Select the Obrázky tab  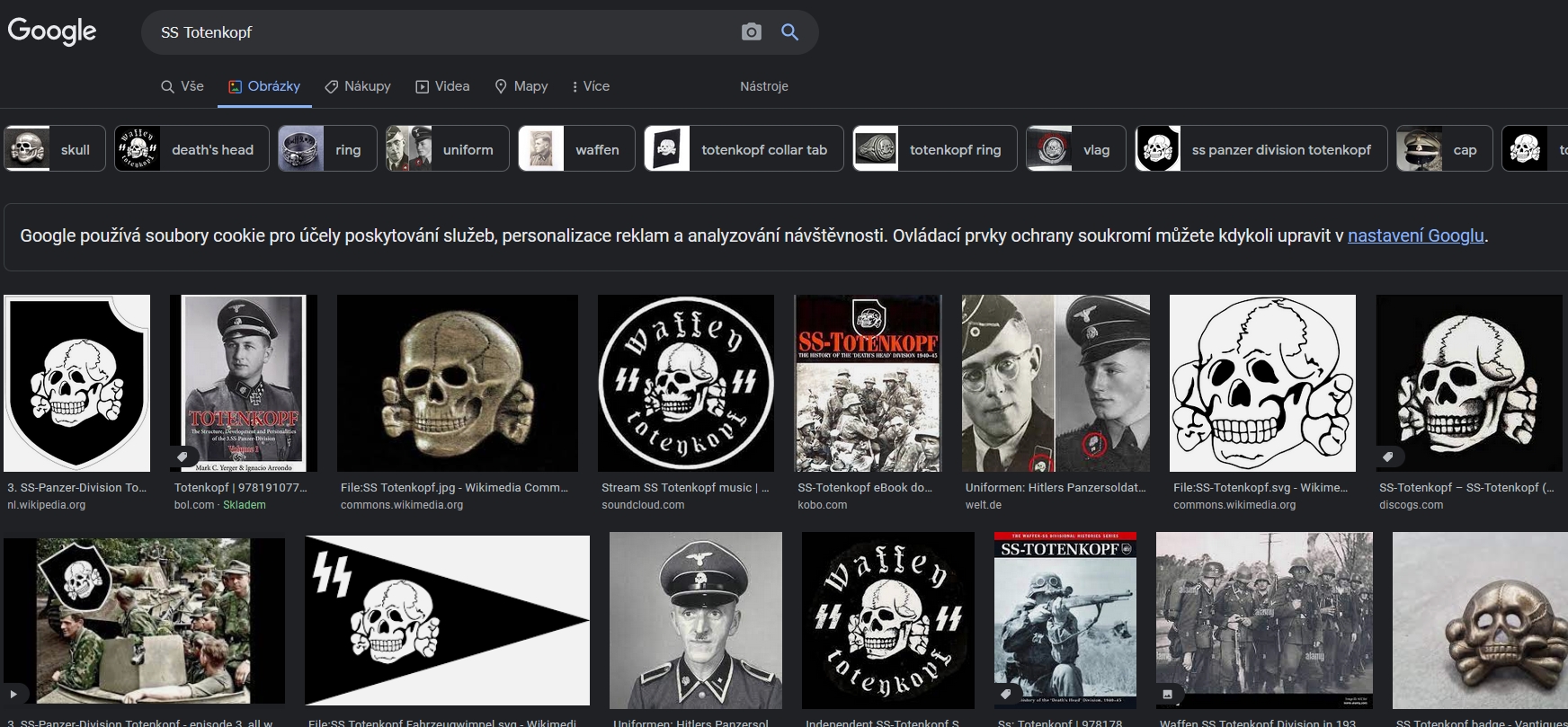(x=264, y=86)
